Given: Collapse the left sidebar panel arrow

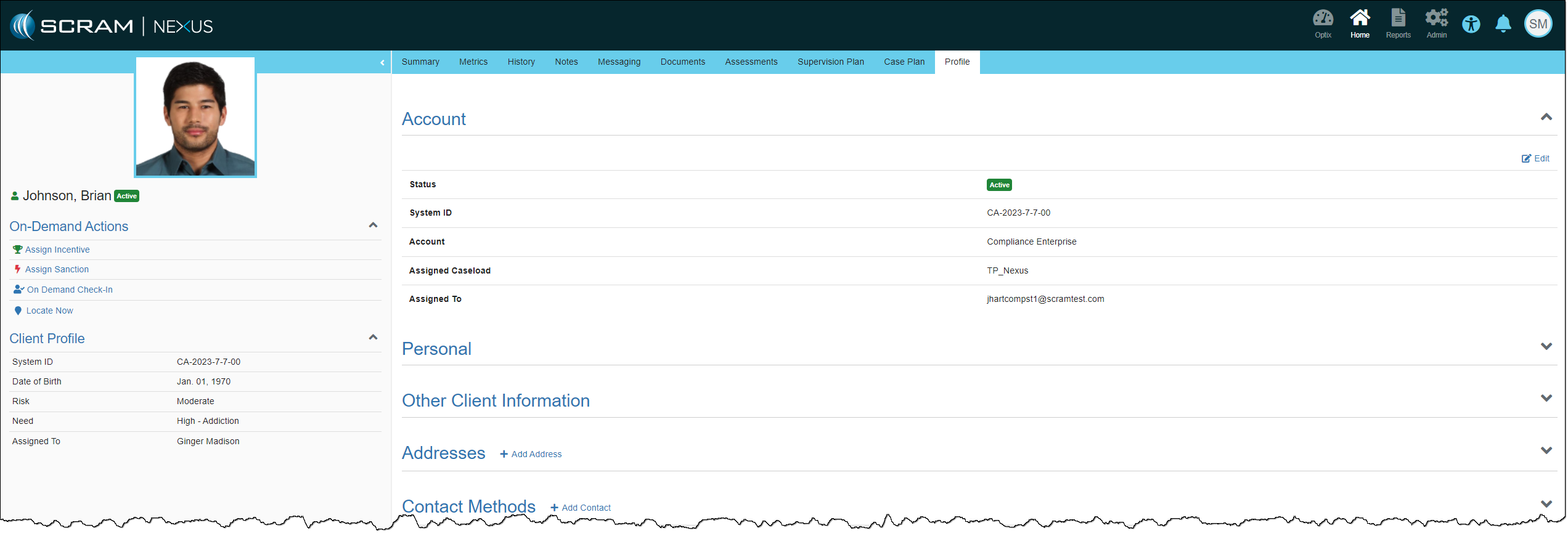Looking at the screenshot, I should (x=382, y=62).
